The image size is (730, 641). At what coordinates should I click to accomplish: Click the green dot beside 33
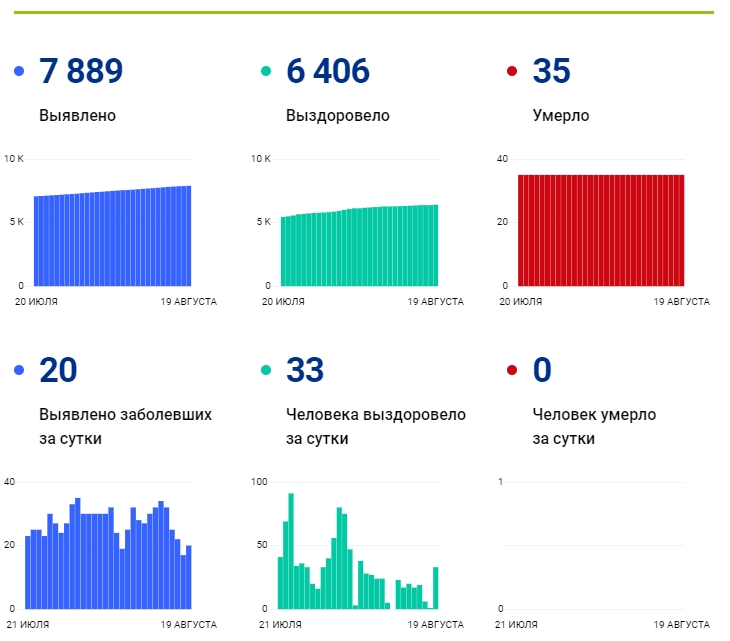(x=266, y=370)
